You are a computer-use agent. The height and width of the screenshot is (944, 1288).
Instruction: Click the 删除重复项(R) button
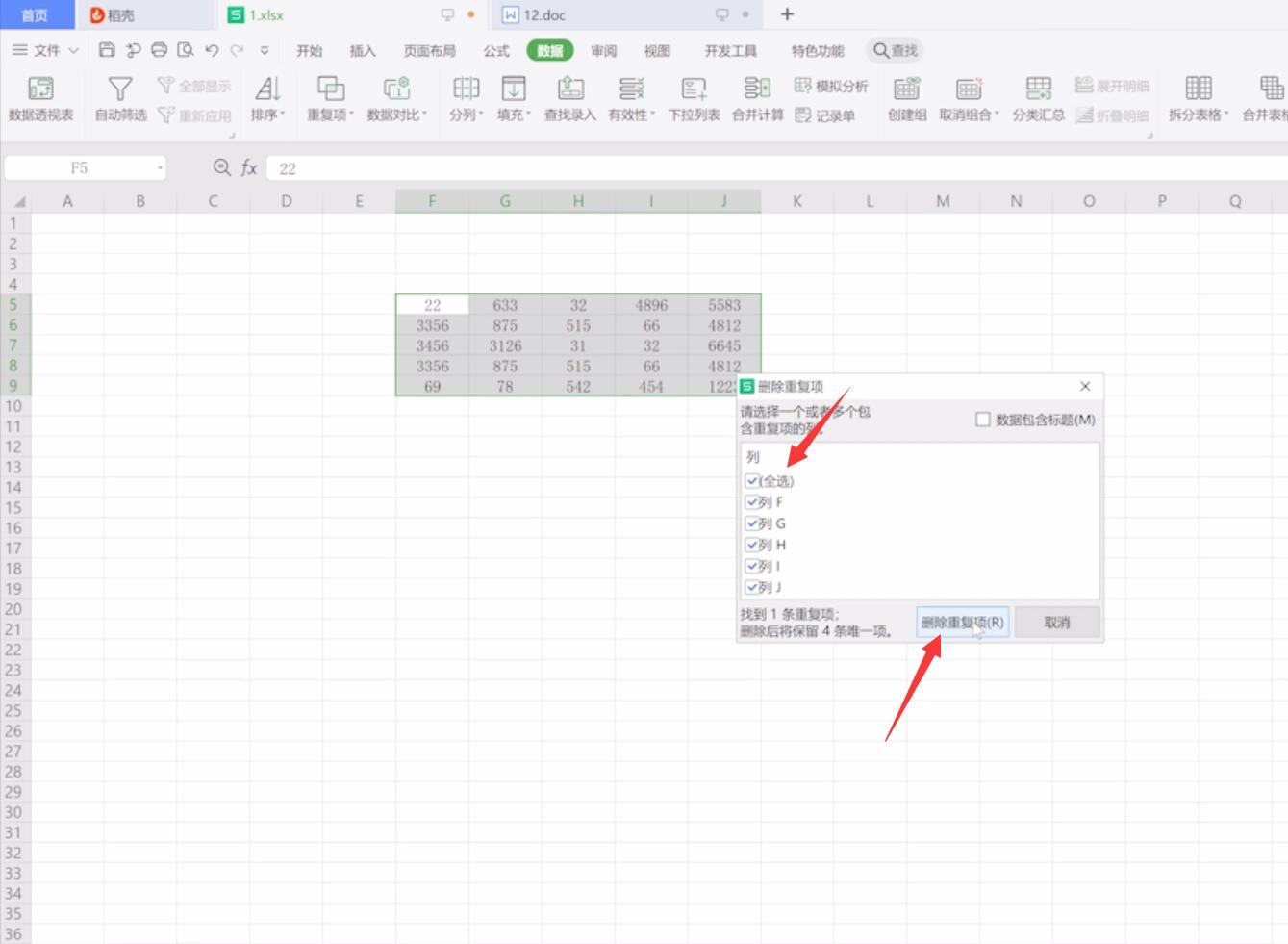click(962, 623)
